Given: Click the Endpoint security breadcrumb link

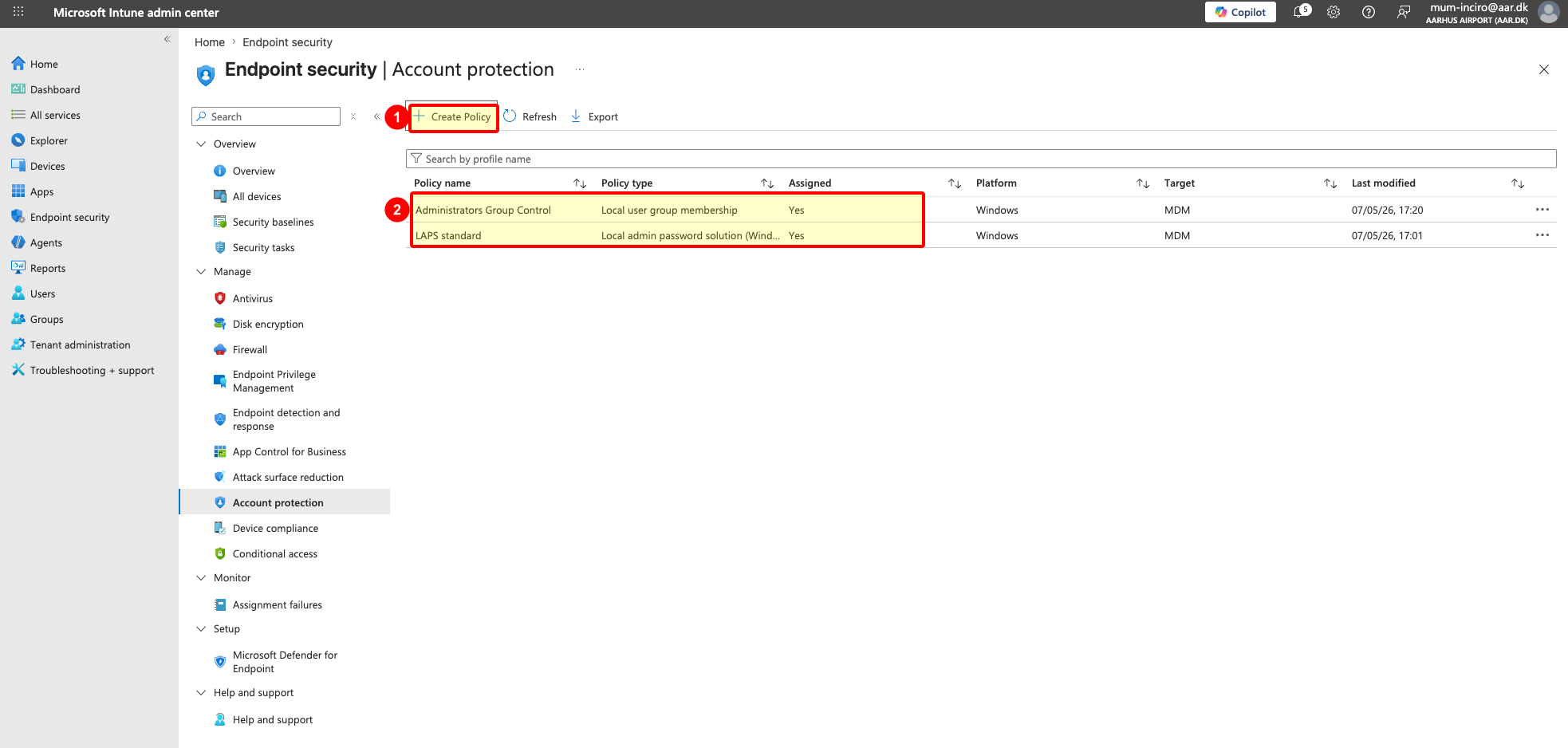Looking at the screenshot, I should (287, 42).
